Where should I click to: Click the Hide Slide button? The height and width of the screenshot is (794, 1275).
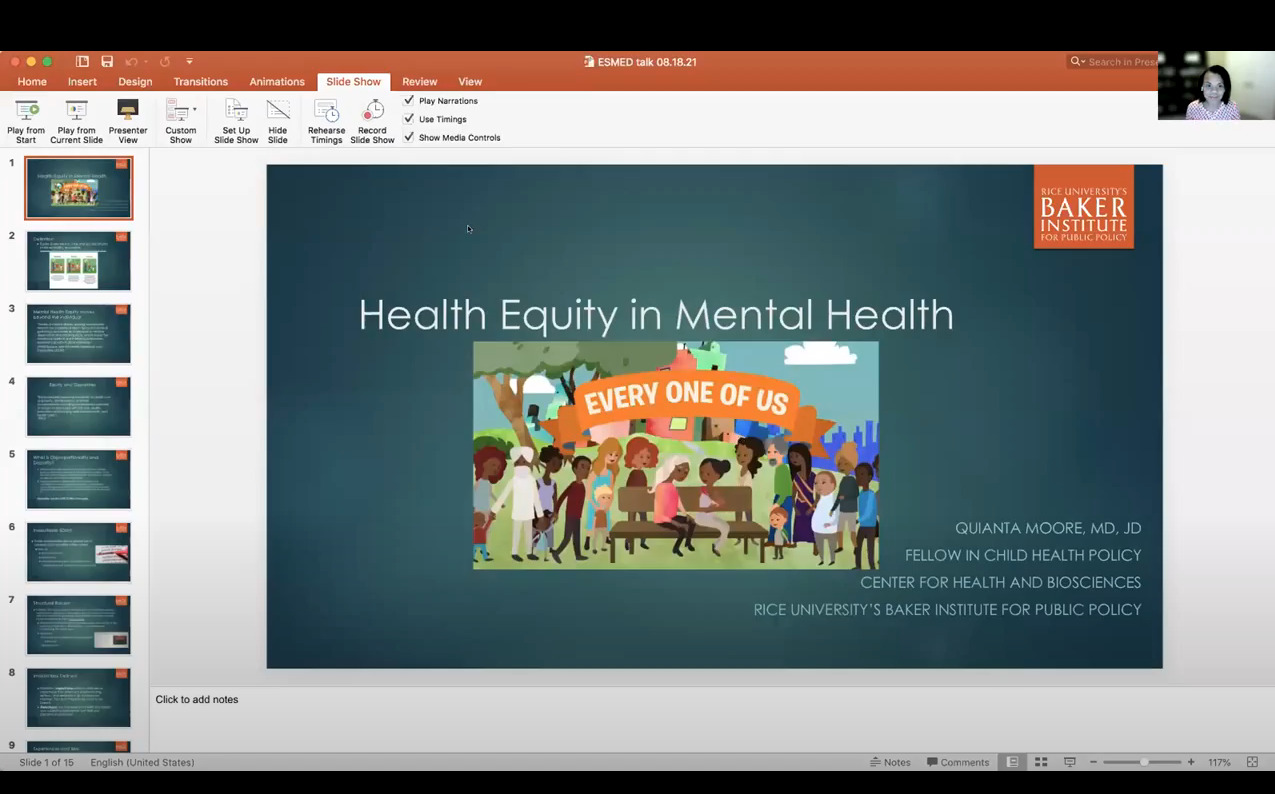click(x=278, y=121)
